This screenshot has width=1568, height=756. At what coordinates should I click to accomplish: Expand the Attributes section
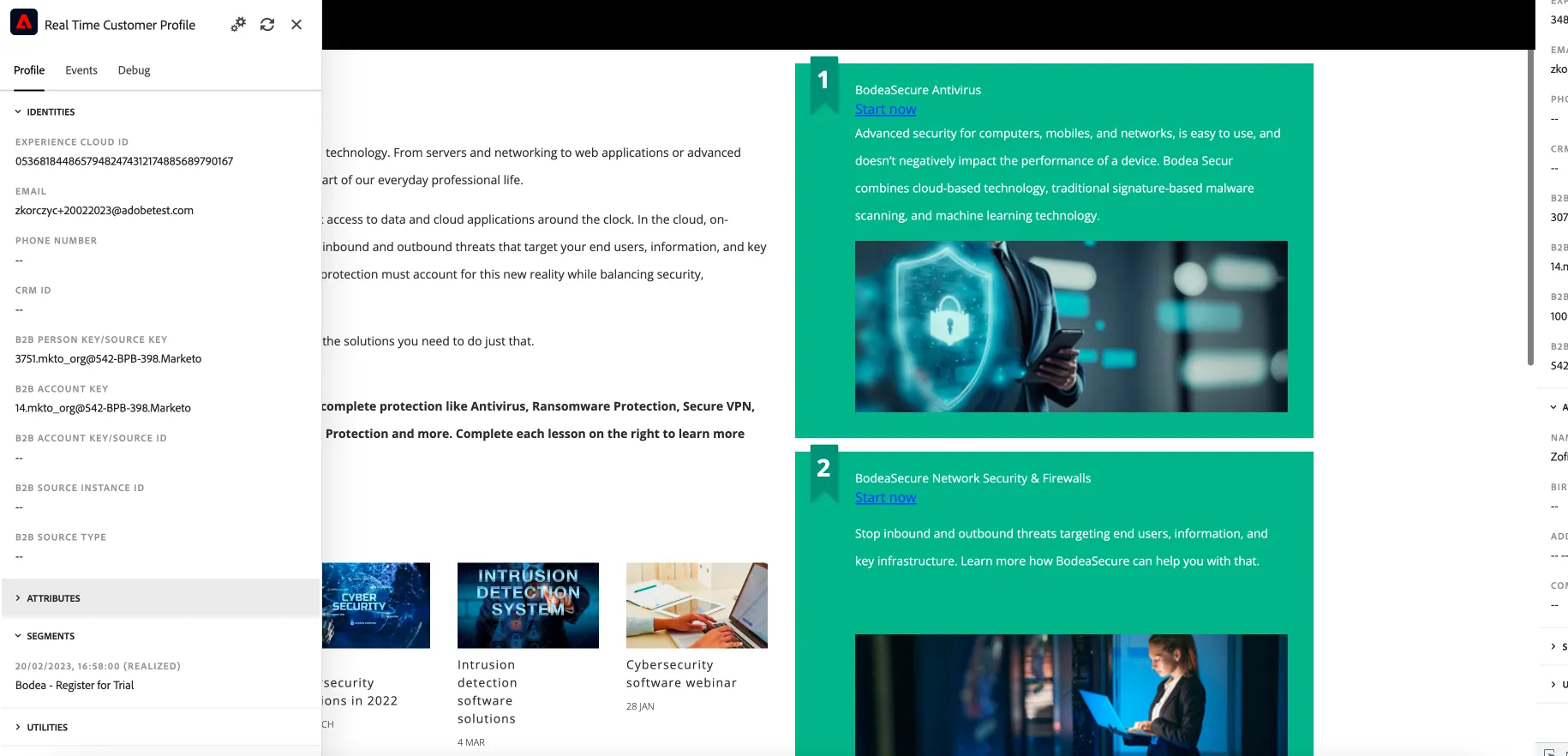coord(160,598)
